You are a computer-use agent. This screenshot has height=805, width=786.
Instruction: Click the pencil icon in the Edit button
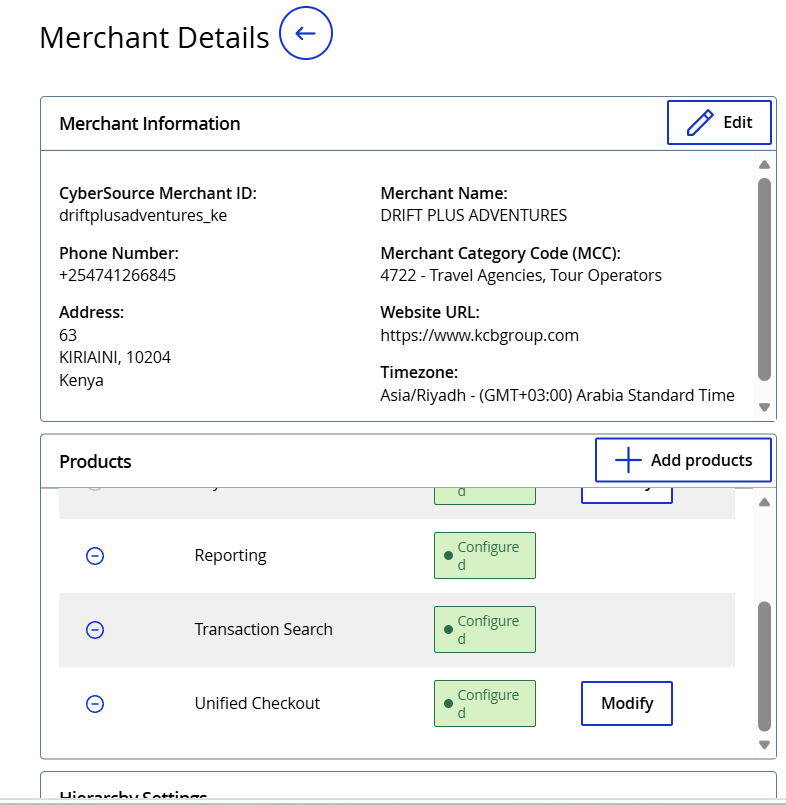click(x=700, y=123)
